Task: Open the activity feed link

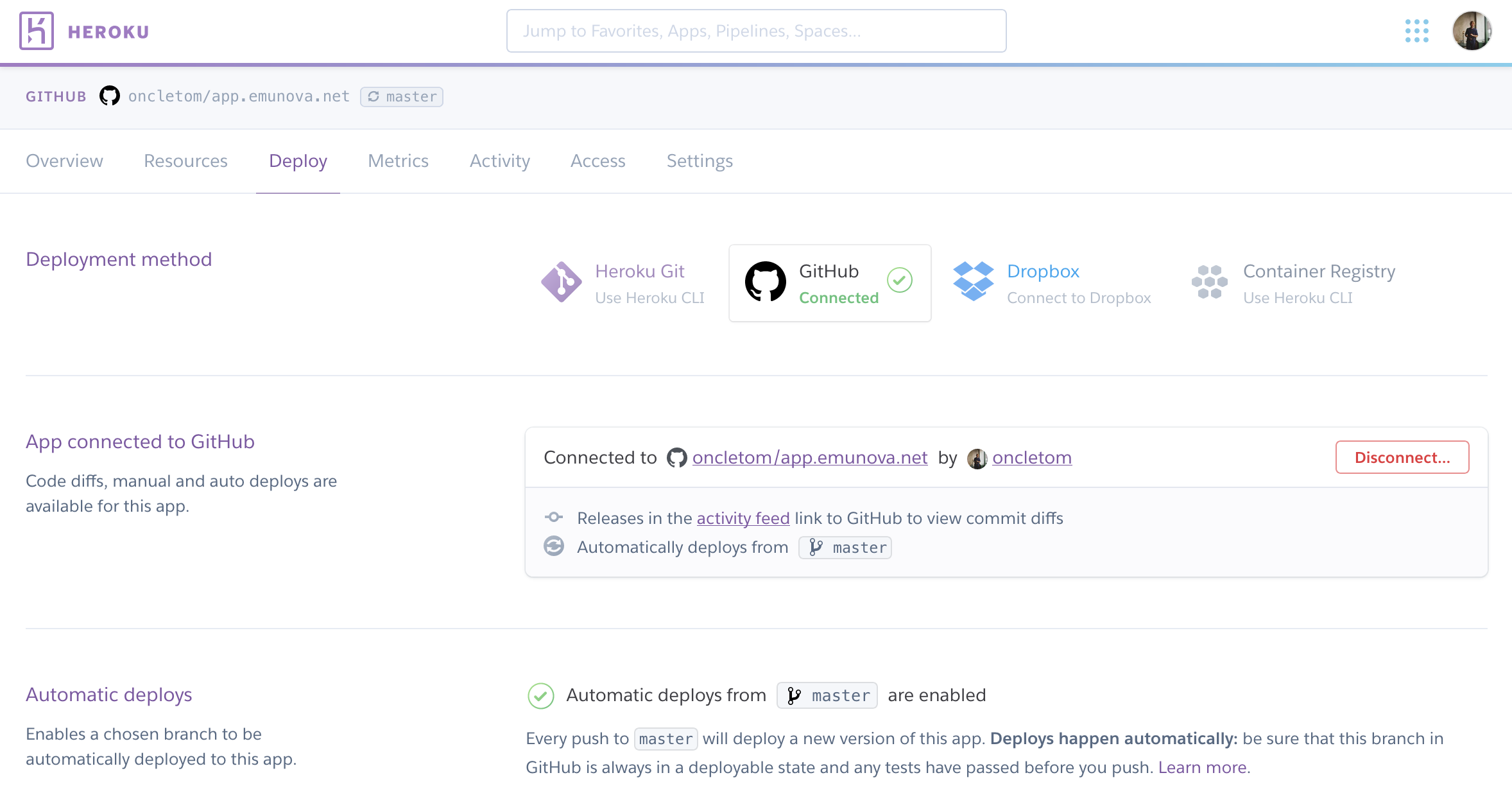Action: 743,518
